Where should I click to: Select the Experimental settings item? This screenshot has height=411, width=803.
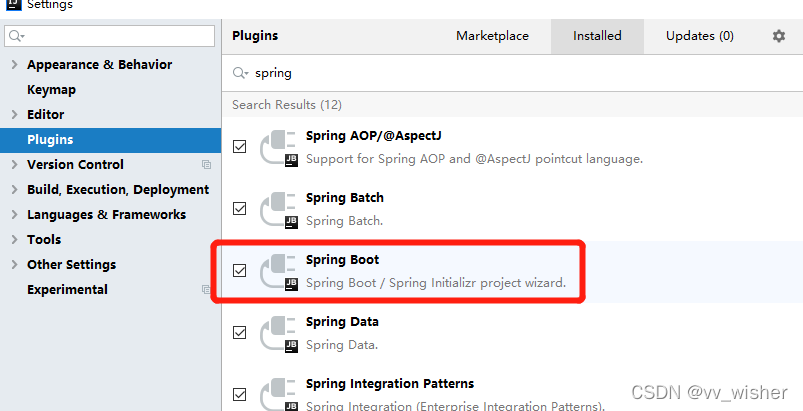[x=67, y=290]
